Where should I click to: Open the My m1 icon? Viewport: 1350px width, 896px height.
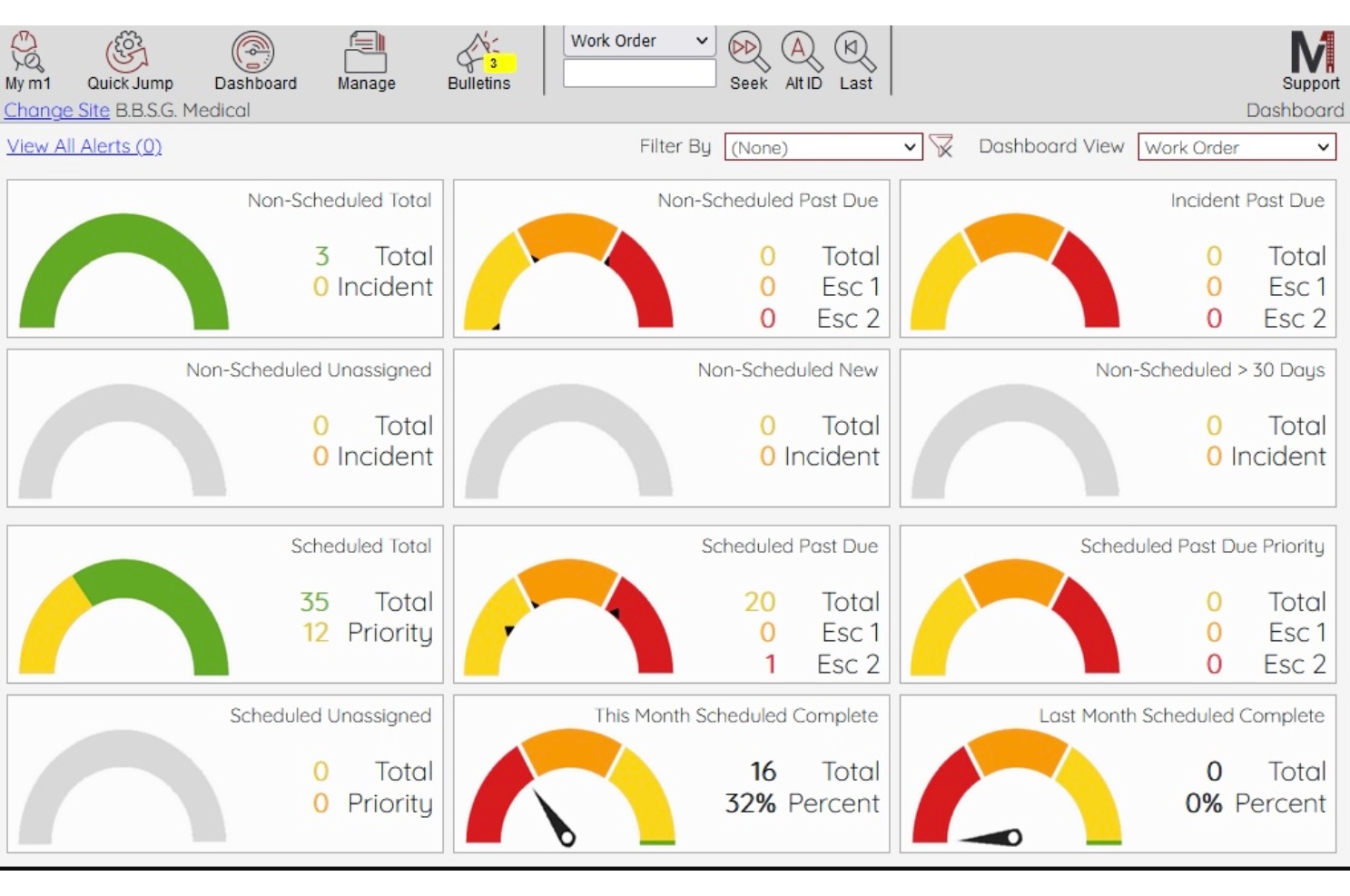pyautogui.click(x=27, y=53)
